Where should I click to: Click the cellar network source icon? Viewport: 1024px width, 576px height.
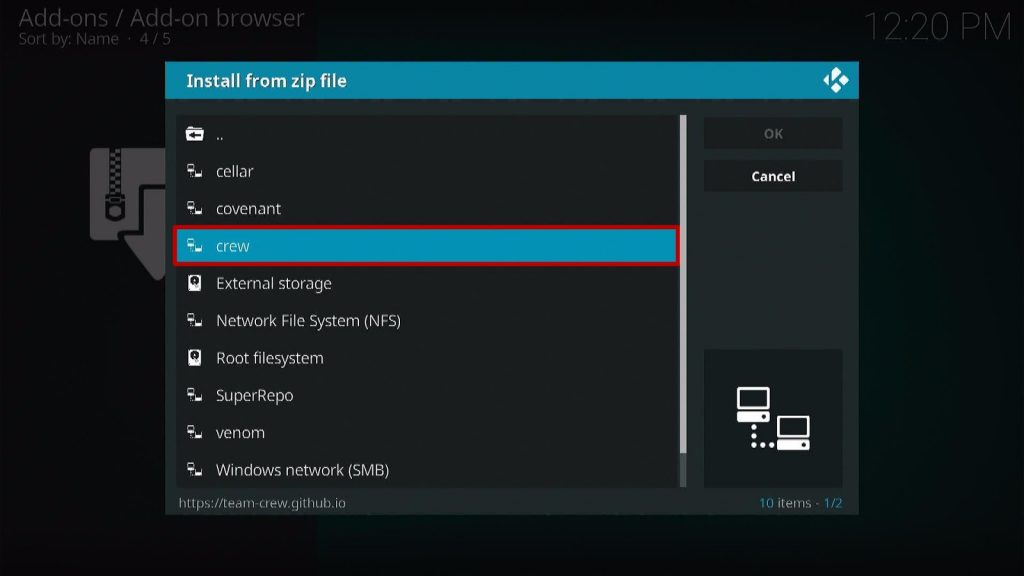(x=195, y=171)
